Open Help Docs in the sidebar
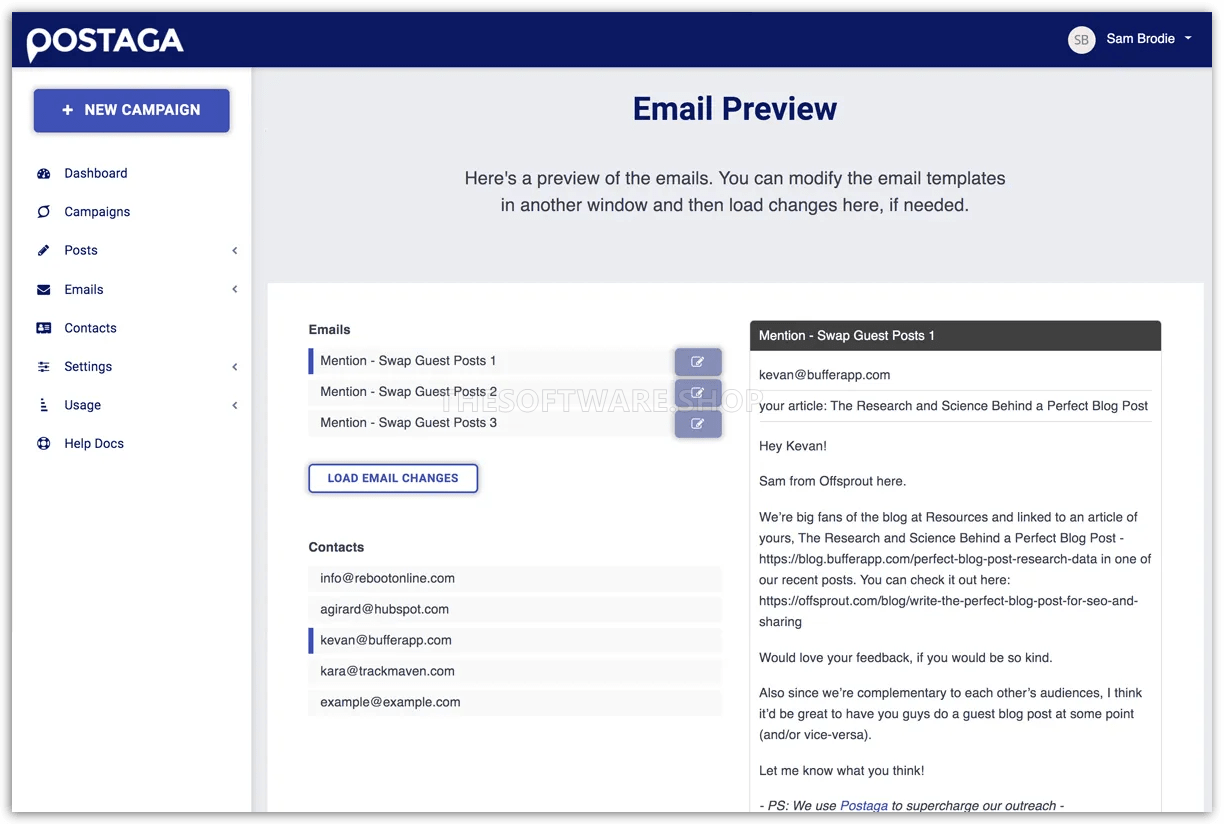The height and width of the screenshot is (824, 1224). coord(94,444)
